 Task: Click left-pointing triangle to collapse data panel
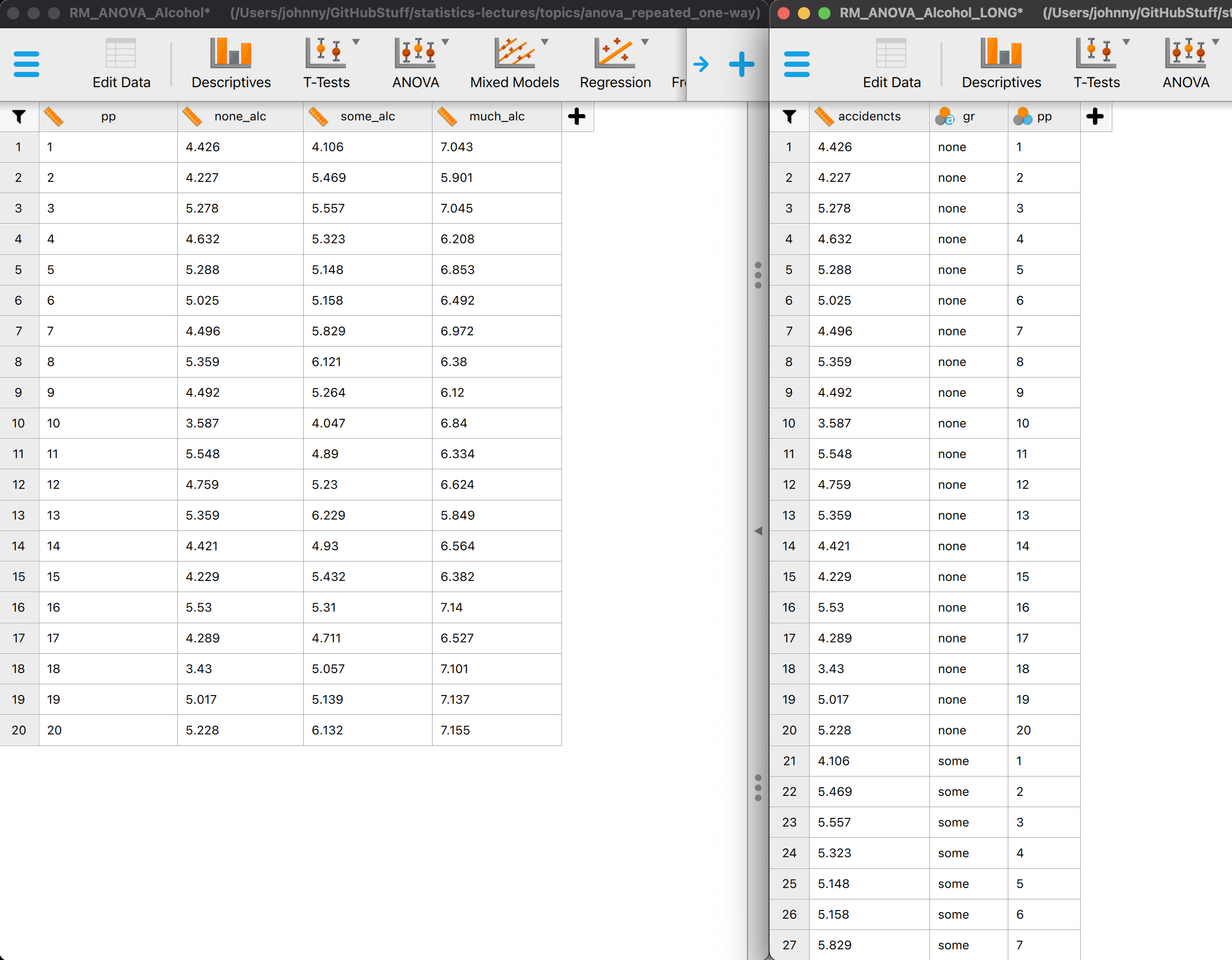(758, 531)
